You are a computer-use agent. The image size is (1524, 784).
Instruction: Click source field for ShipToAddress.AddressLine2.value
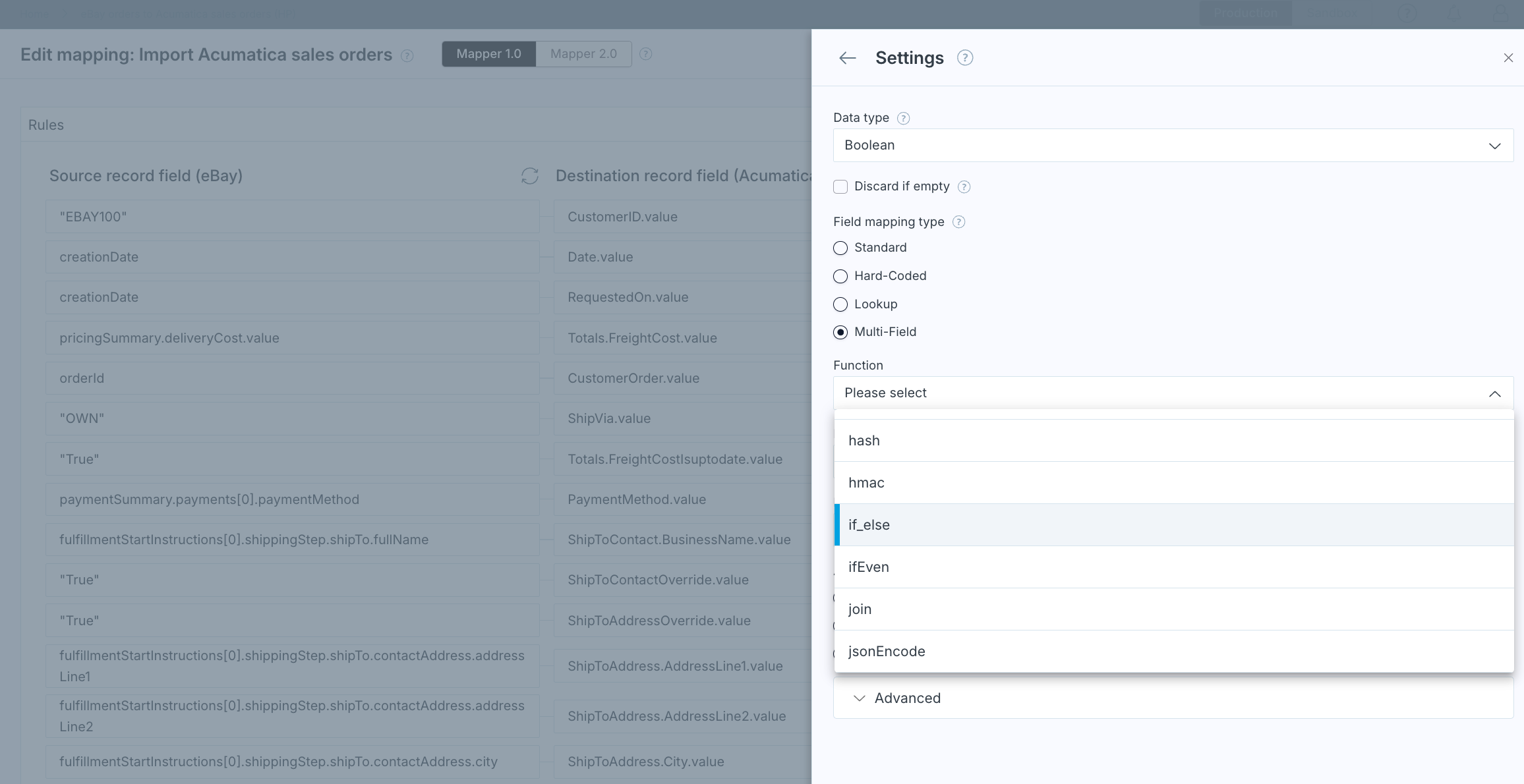292,716
